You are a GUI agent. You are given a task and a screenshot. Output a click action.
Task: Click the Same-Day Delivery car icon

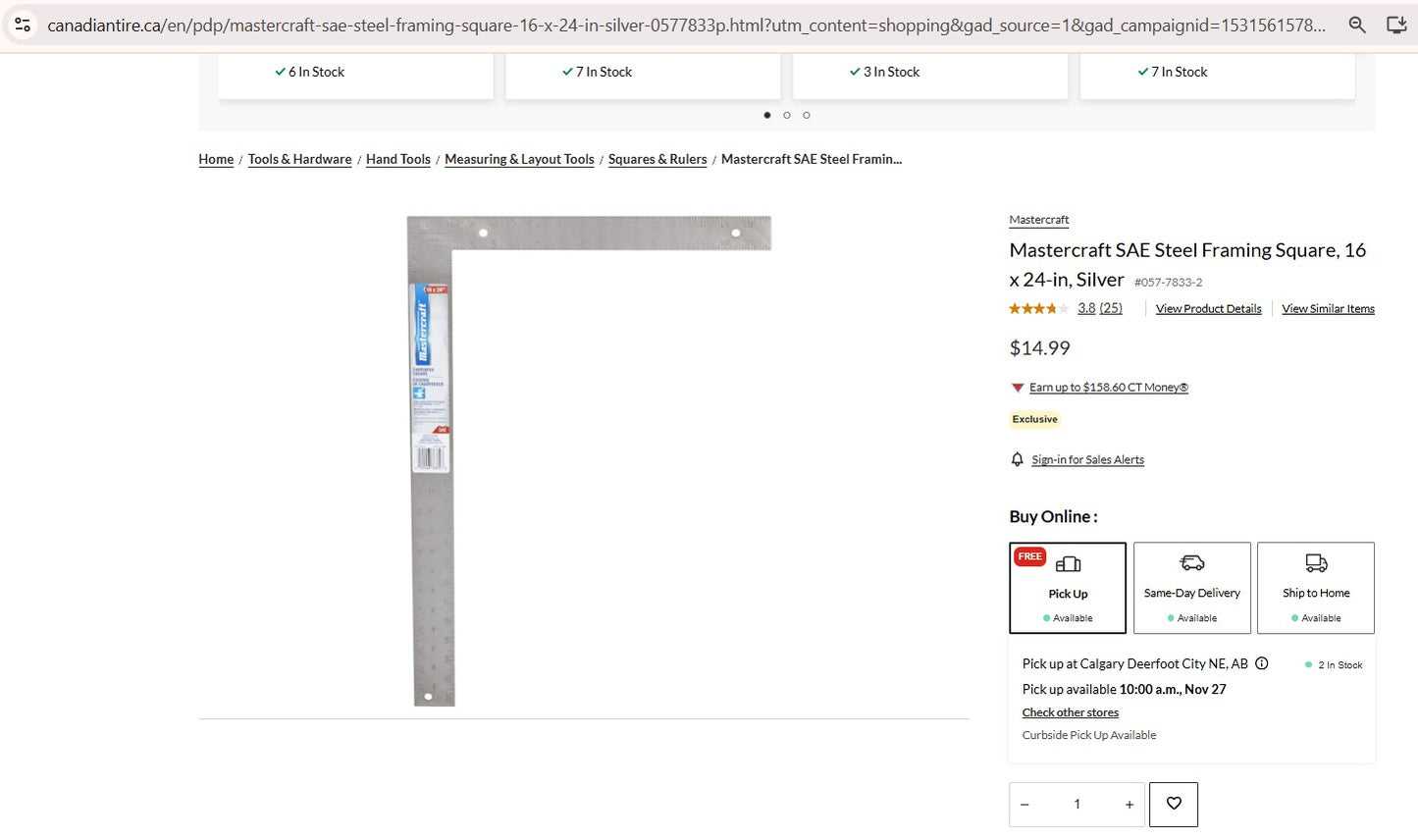tap(1192, 562)
